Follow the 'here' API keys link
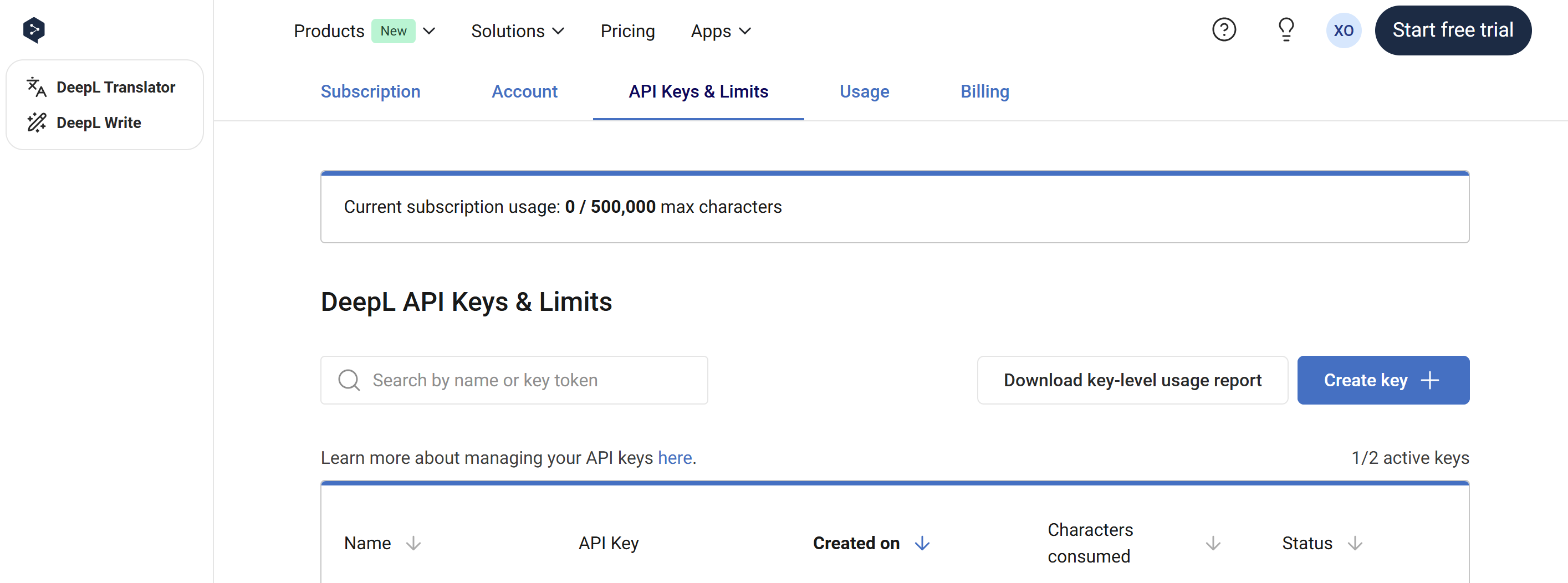 675,458
